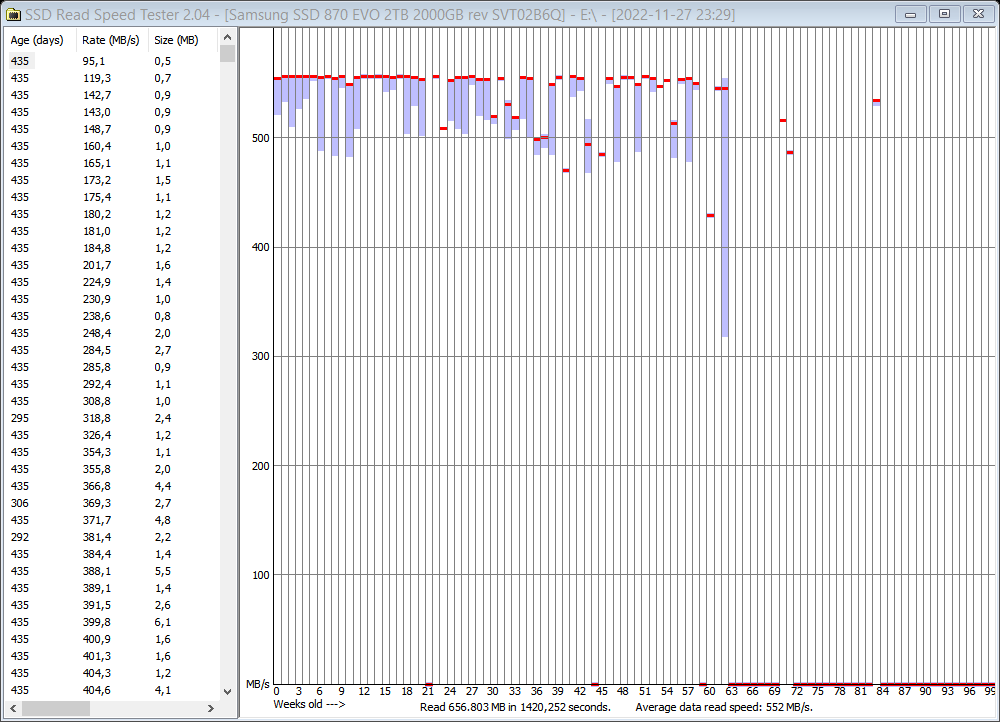The width and height of the screenshot is (1000, 722).
Task: Sort the list by Age (days) column
Action: [37, 40]
